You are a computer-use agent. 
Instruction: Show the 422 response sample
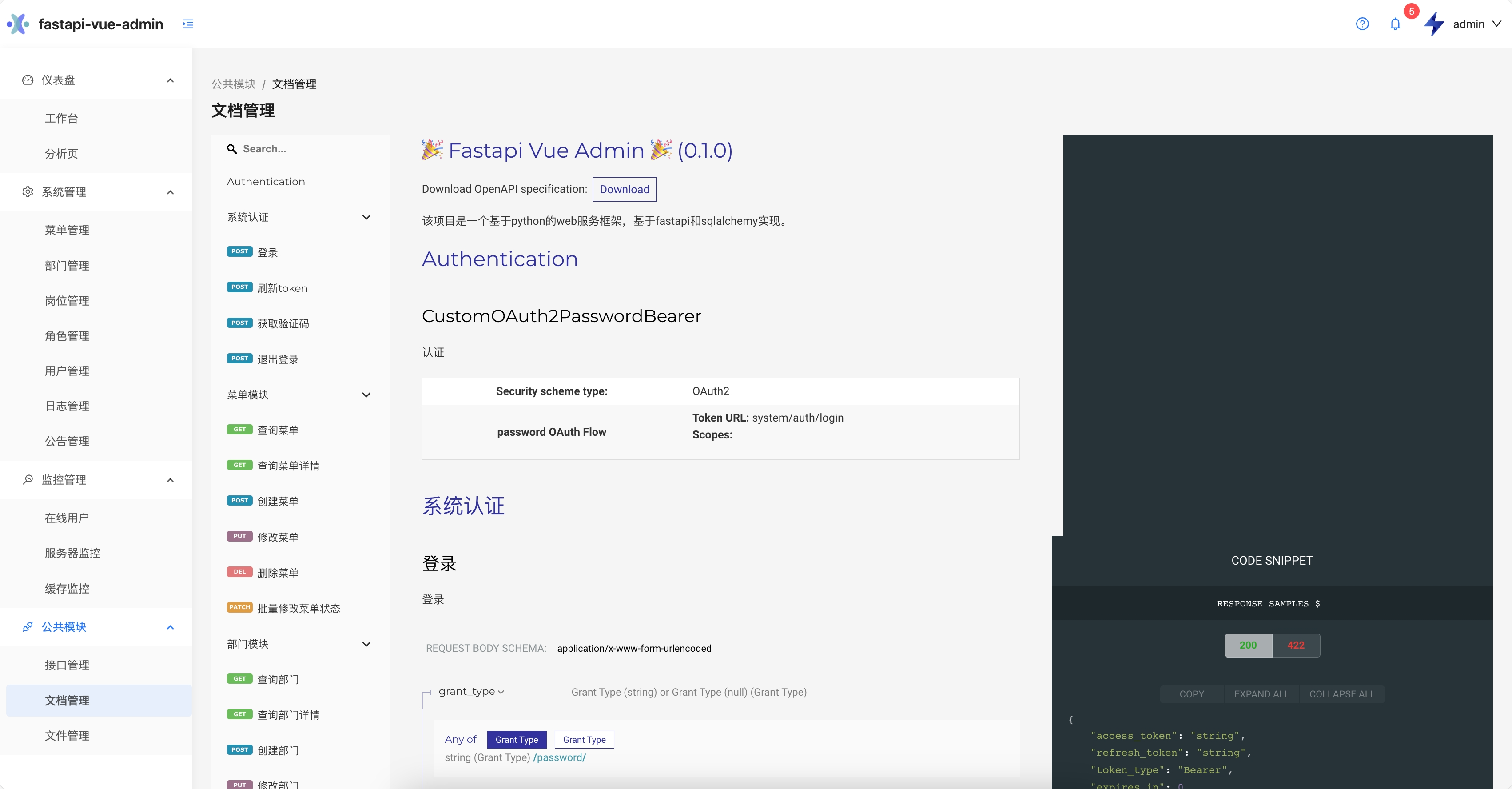[1296, 645]
